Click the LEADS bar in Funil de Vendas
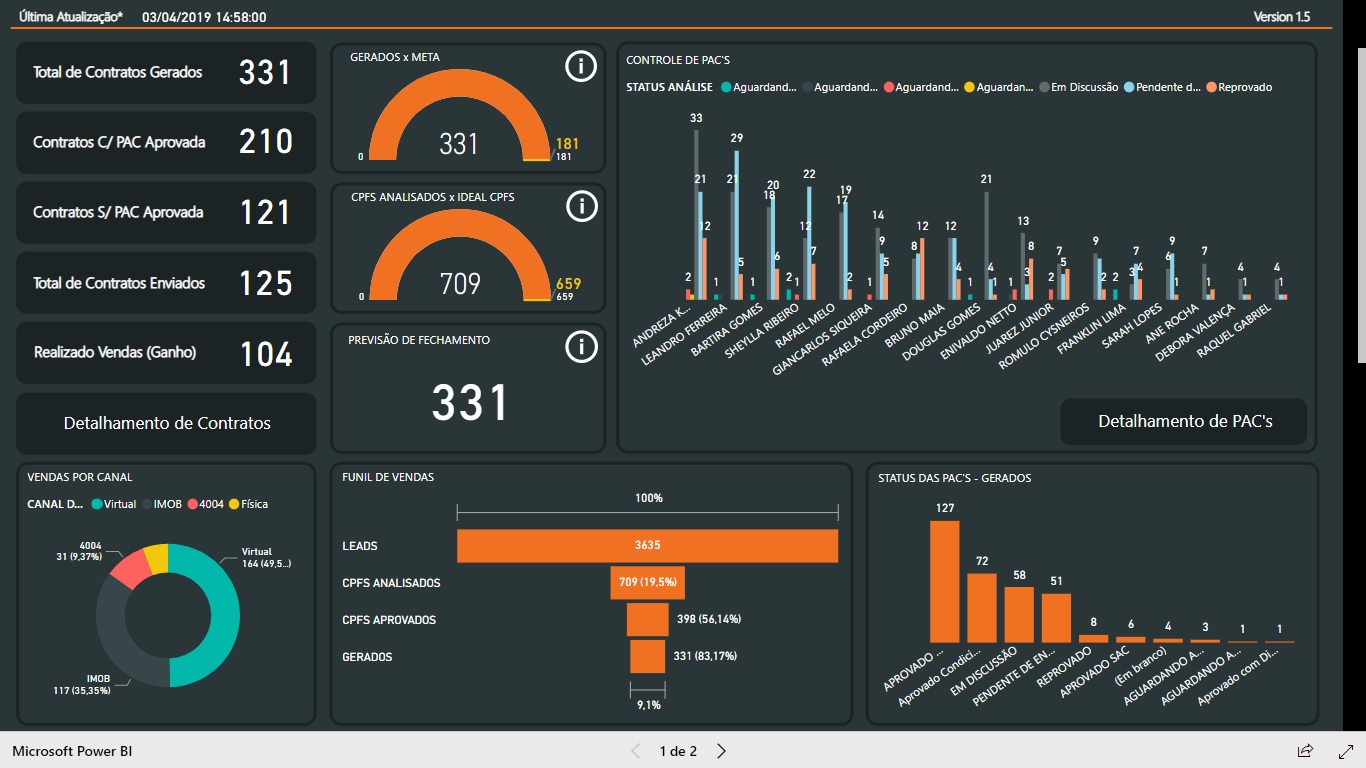Viewport: 1366px width, 768px height. [x=647, y=546]
